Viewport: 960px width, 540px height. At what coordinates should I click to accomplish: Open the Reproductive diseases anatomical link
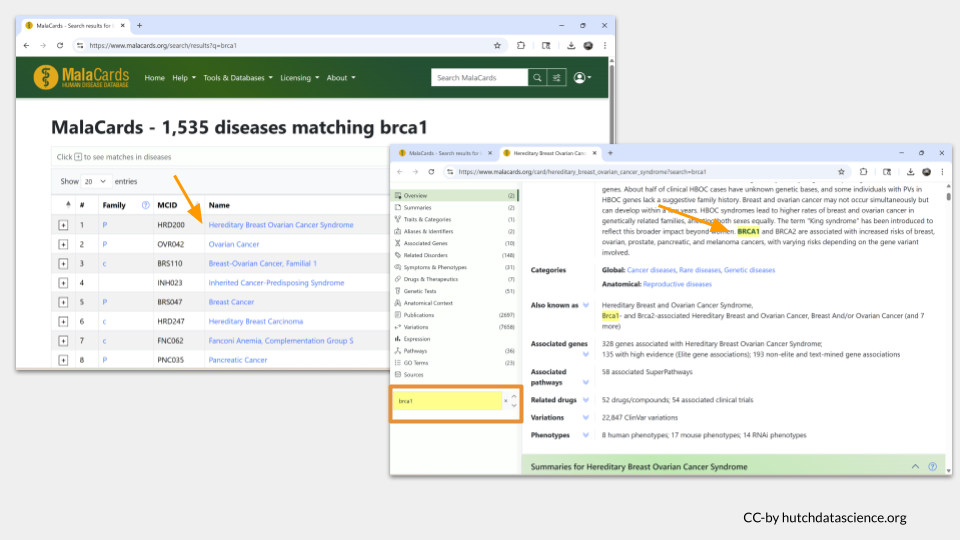[677, 284]
